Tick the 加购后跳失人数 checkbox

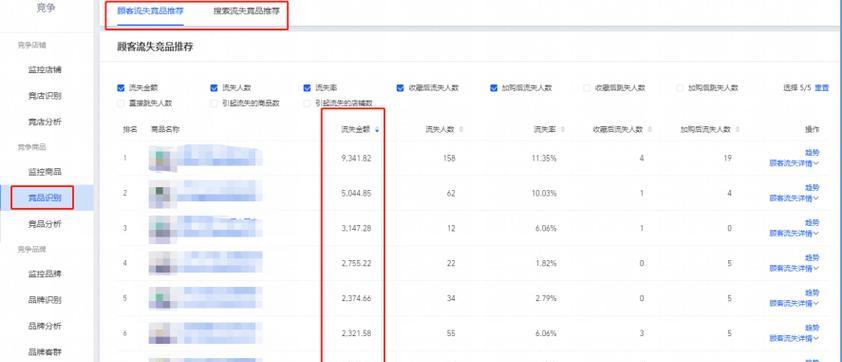pyautogui.click(x=680, y=88)
